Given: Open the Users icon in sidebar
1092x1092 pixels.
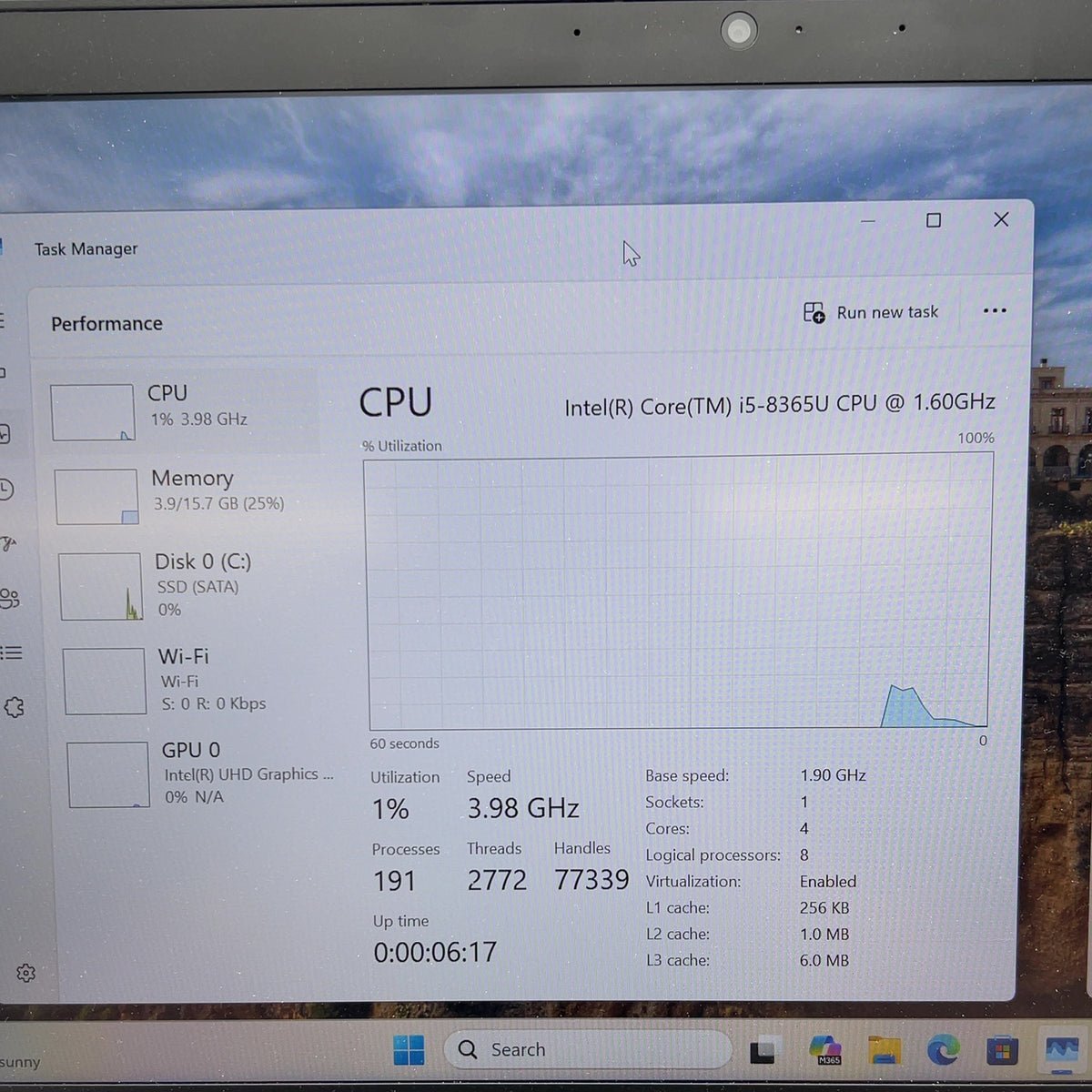Looking at the screenshot, I should (9, 598).
